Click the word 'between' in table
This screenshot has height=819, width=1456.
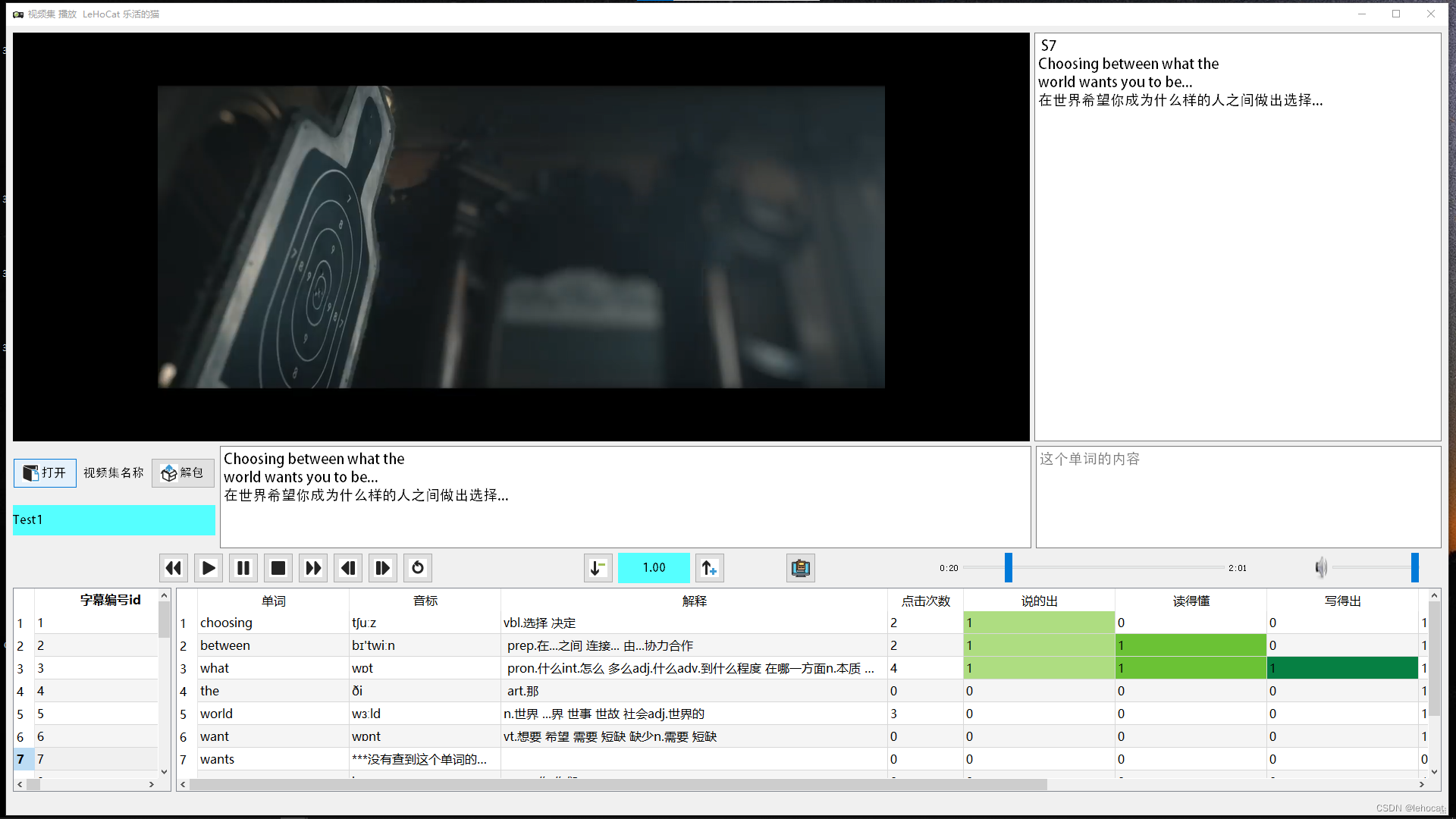225,646
